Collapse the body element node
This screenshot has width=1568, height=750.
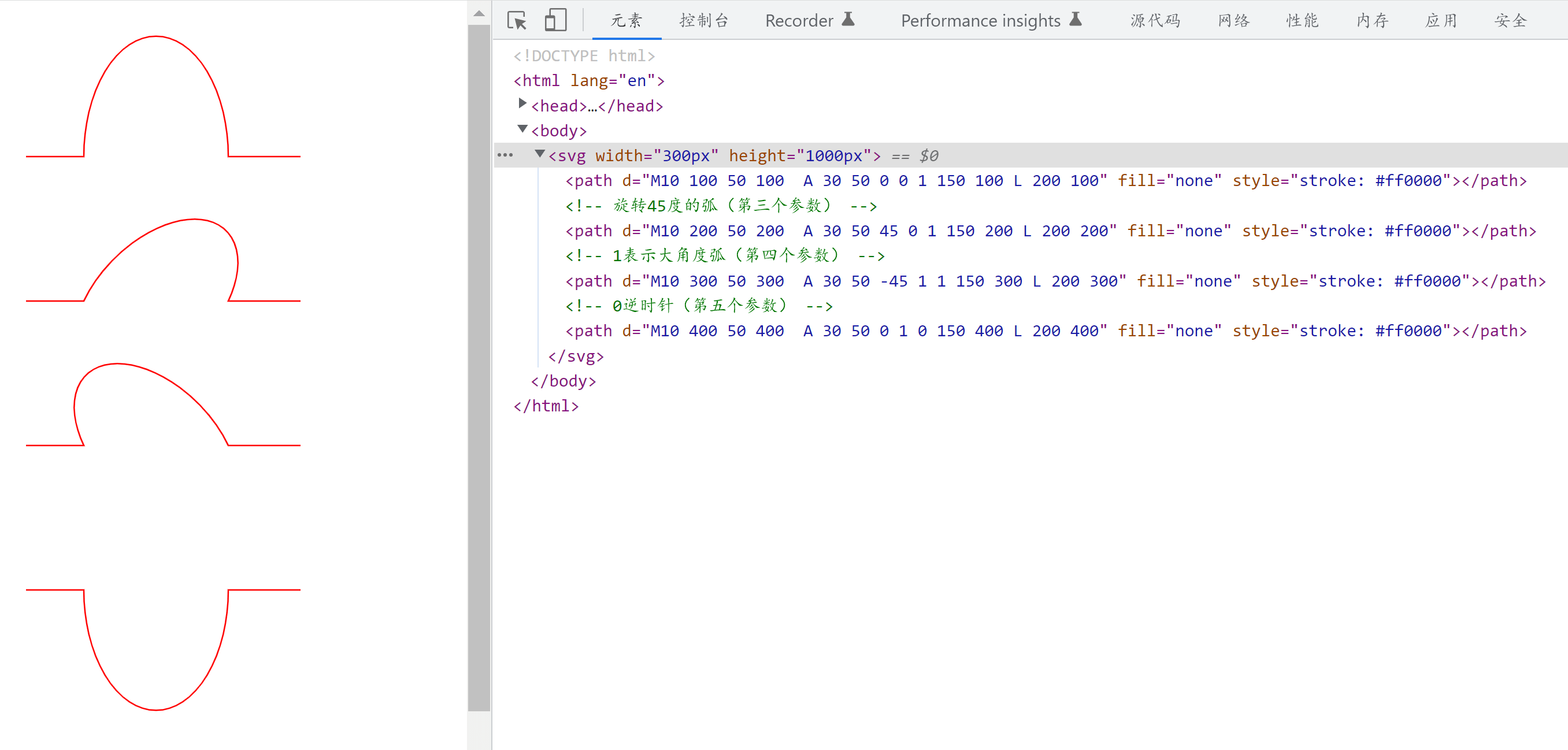(522, 129)
